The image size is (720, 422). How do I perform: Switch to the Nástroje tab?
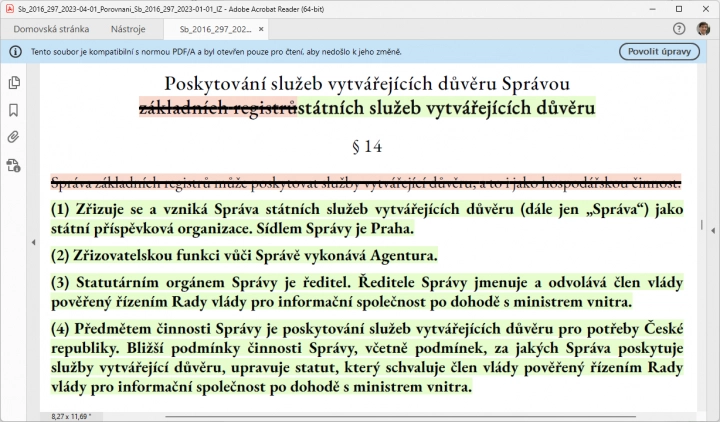[x=128, y=29]
